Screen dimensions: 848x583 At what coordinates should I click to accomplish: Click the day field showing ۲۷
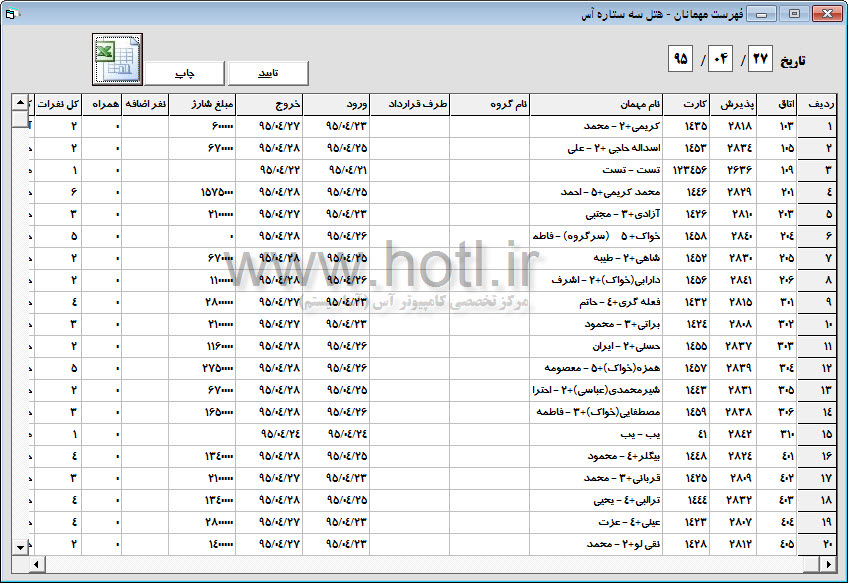760,58
